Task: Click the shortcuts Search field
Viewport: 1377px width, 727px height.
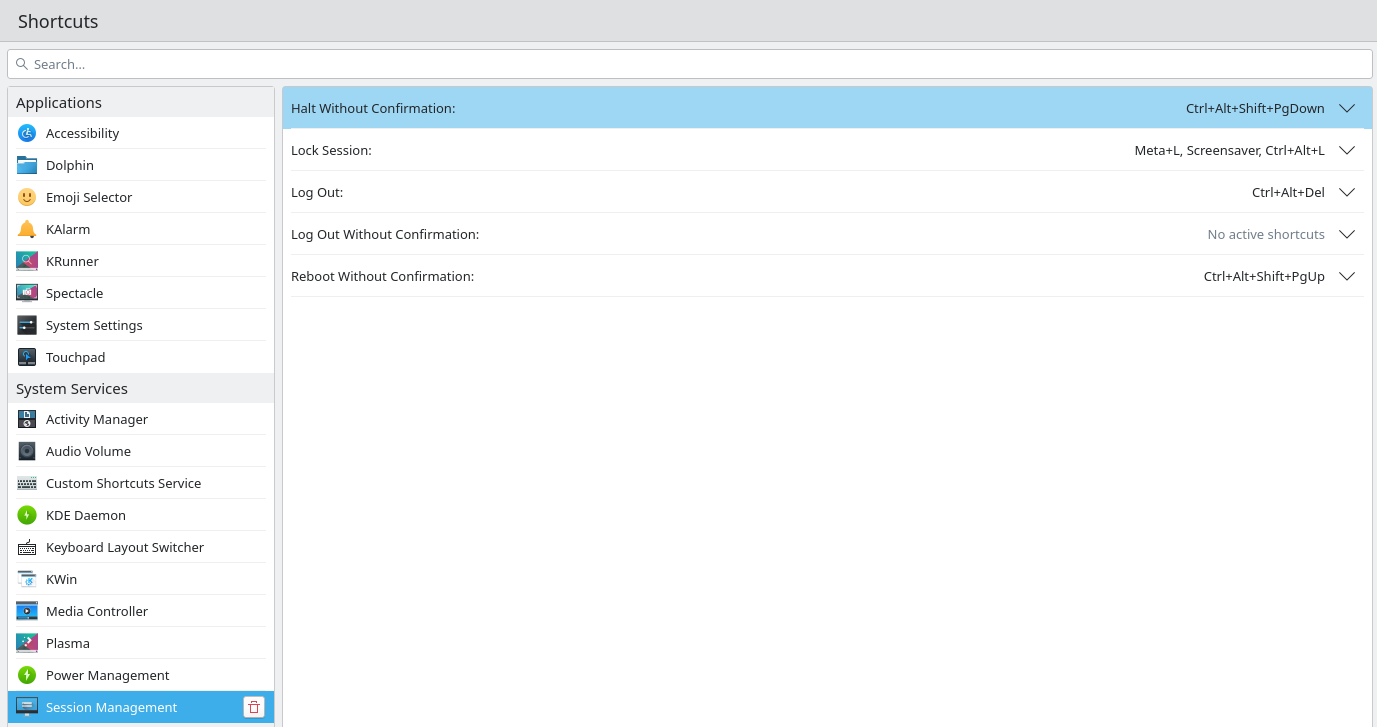Action: pyautogui.click(x=690, y=64)
